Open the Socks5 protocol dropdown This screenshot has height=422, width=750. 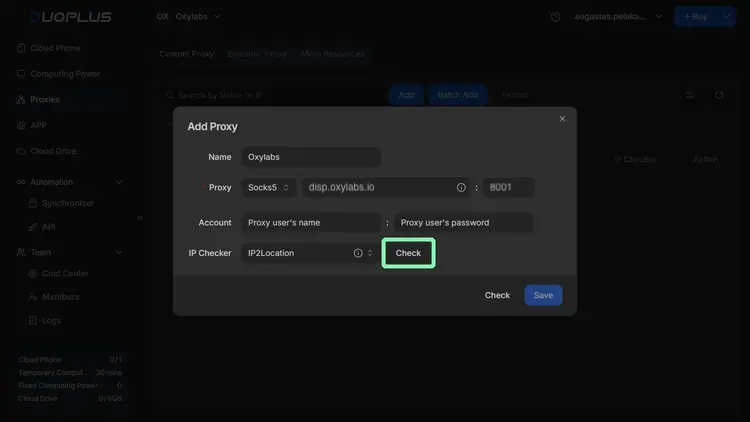pyautogui.click(x=268, y=187)
